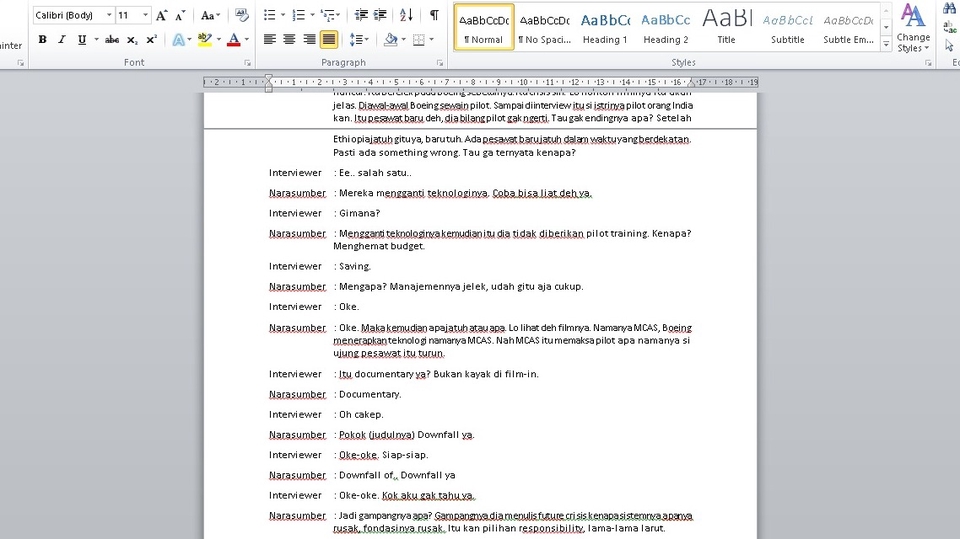The height and width of the screenshot is (539, 960).
Task: Click the line ': Oh cakep.'
Action: coord(359,415)
